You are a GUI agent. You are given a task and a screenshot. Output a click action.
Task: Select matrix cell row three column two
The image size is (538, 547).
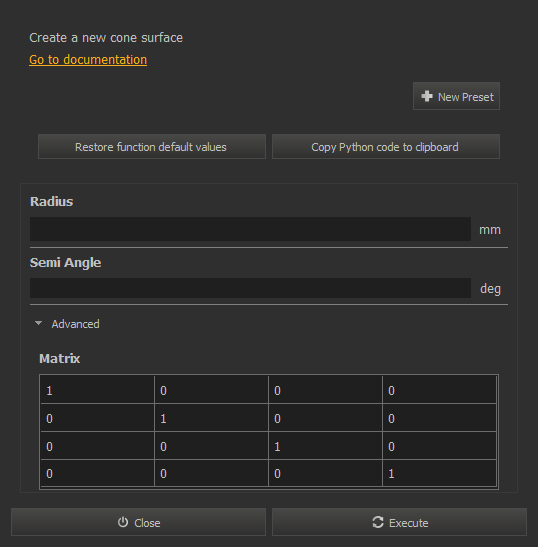pyautogui.click(x=211, y=446)
